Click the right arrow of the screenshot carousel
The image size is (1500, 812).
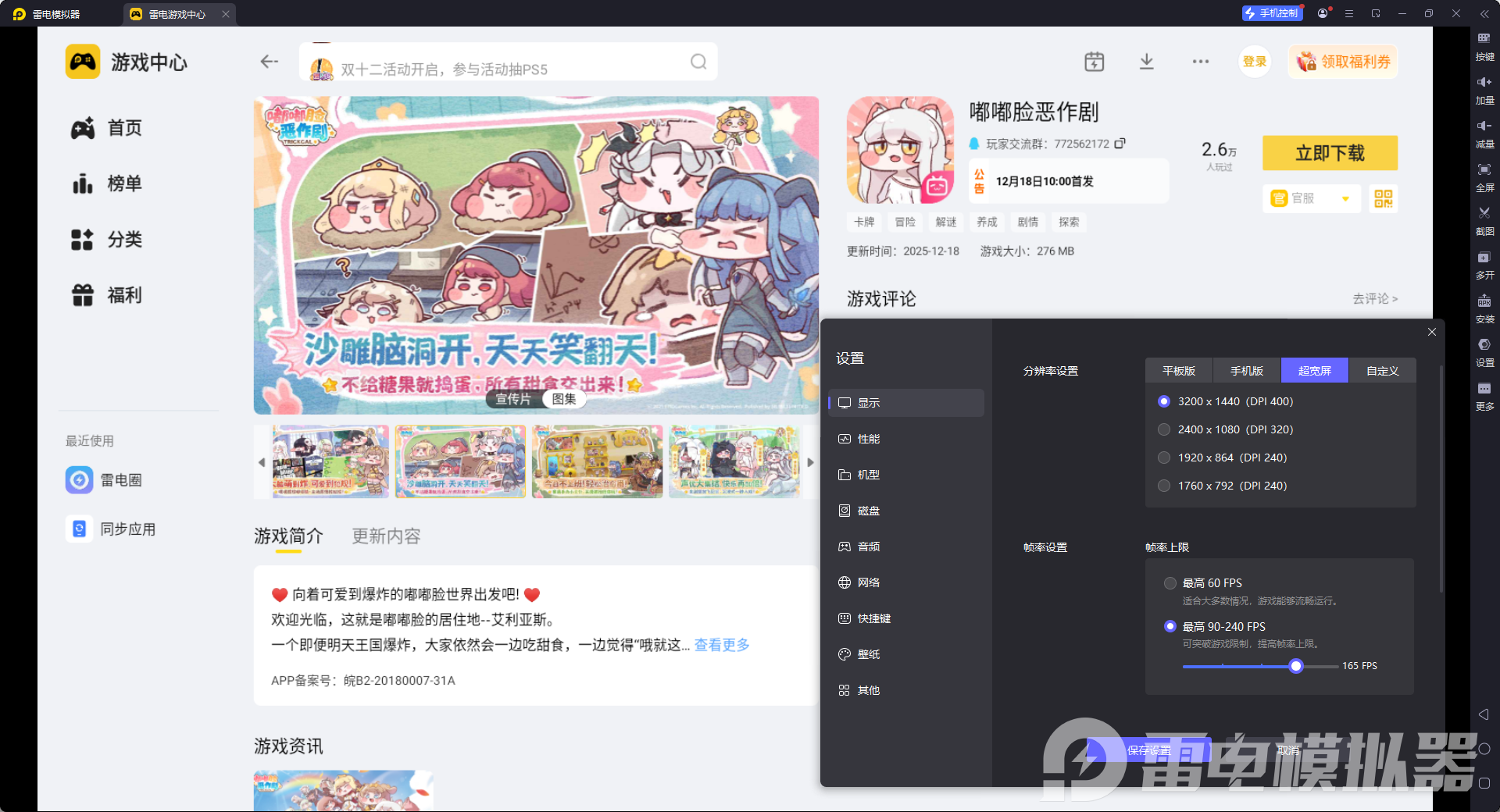pyautogui.click(x=810, y=461)
